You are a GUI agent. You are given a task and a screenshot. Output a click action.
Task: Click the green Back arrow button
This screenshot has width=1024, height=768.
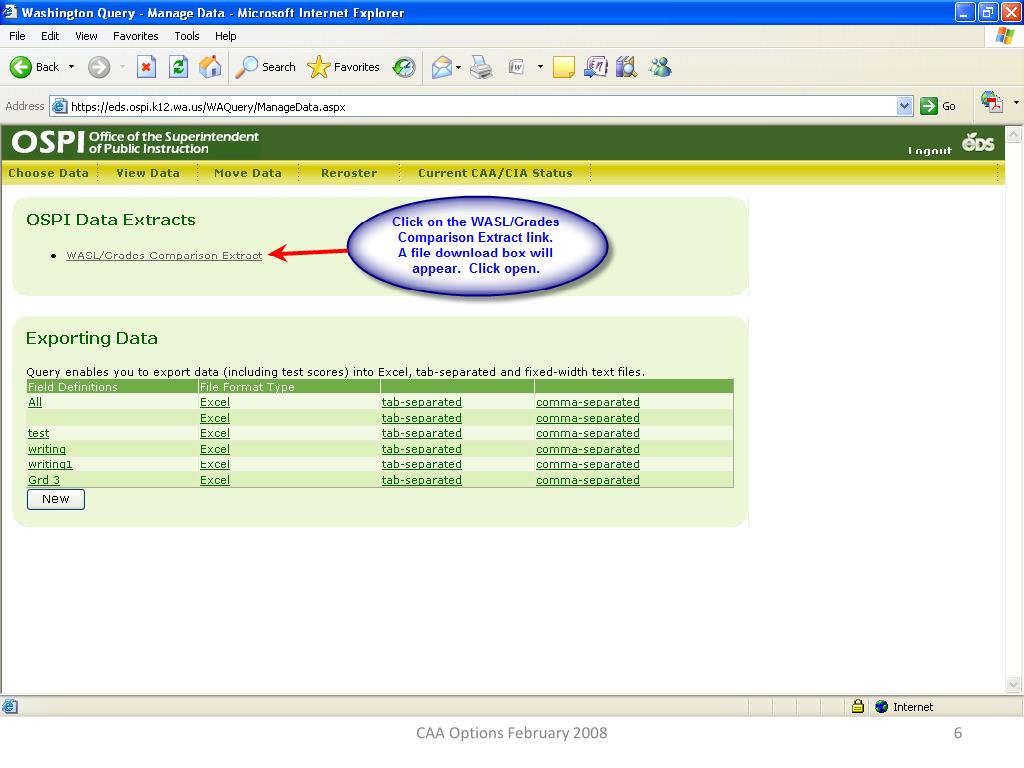pyautogui.click(x=21, y=67)
